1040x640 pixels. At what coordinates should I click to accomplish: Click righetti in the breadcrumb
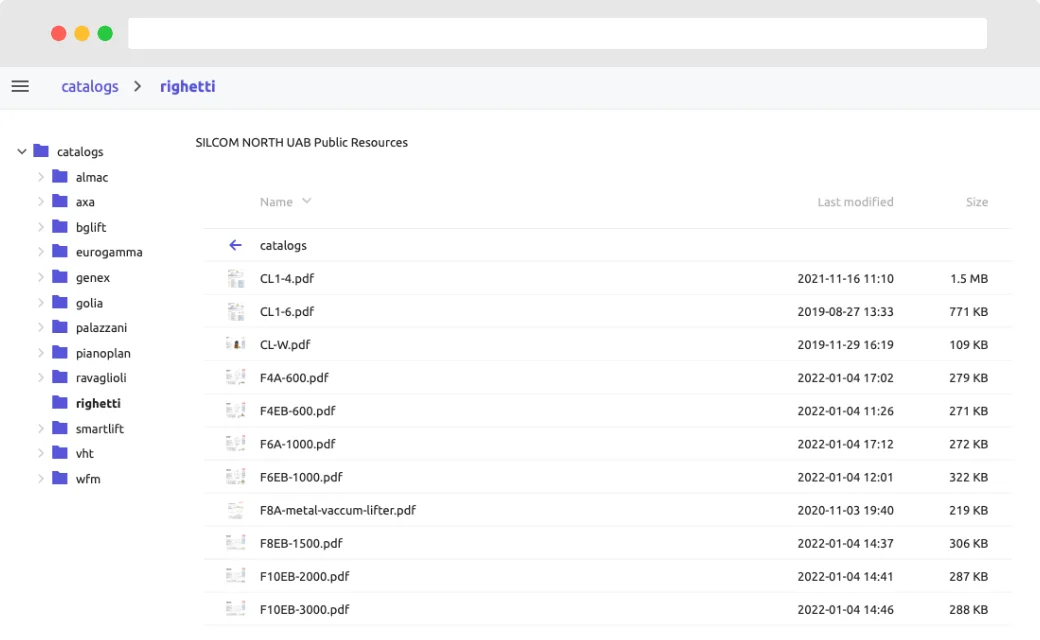click(x=187, y=87)
